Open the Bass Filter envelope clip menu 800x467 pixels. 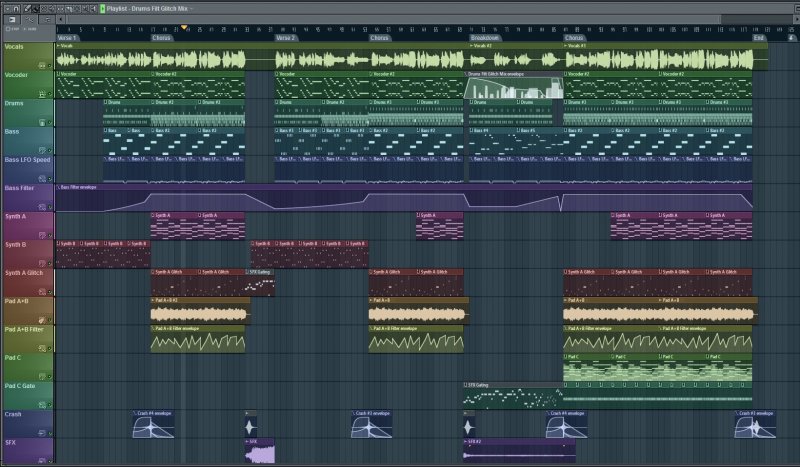[x=58, y=186]
